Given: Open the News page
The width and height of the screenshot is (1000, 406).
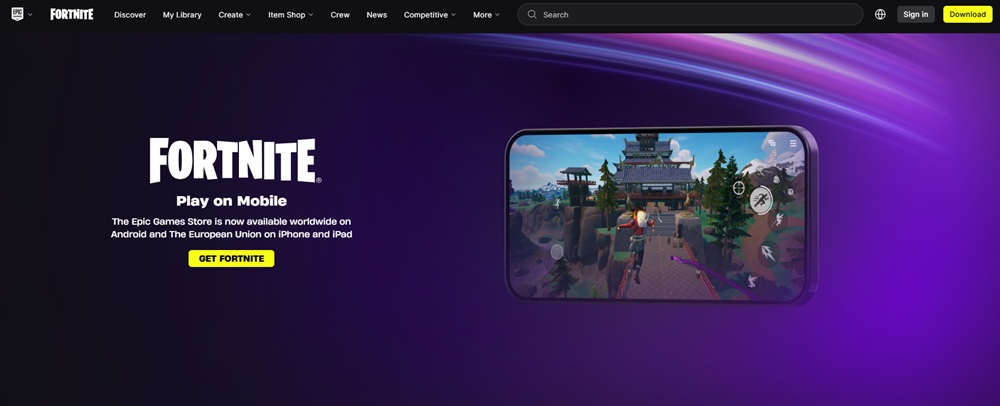Looking at the screenshot, I should [377, 15].
